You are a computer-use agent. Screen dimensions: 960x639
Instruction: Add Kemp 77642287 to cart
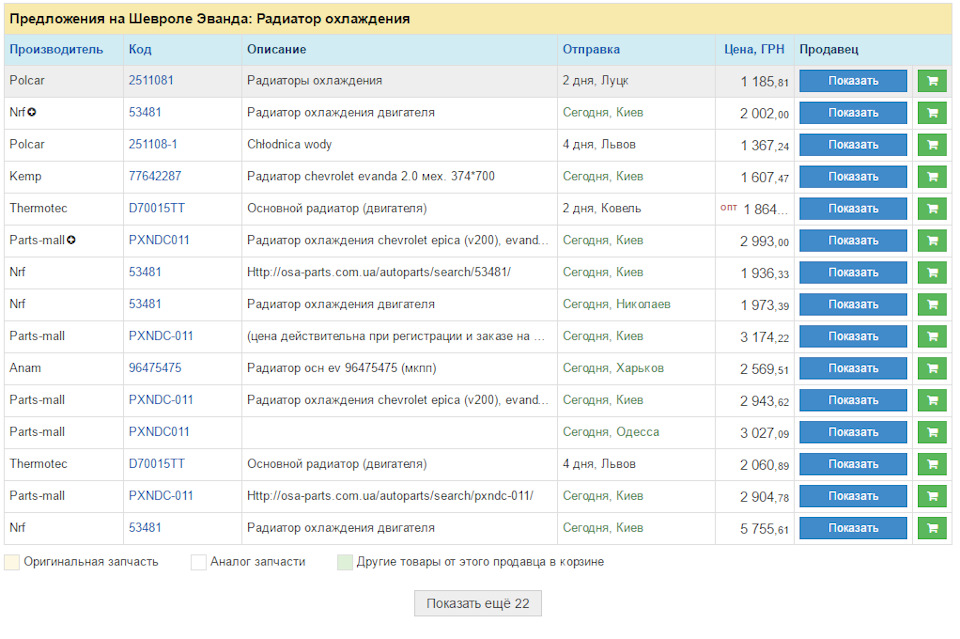click(x=932, y=176)
